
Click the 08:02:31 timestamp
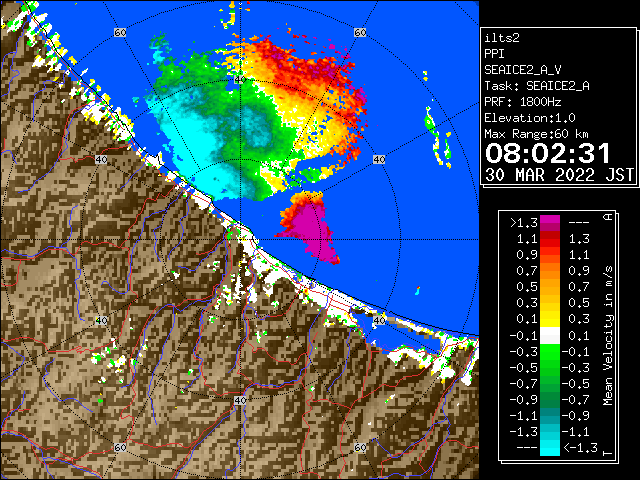(548, 153)
